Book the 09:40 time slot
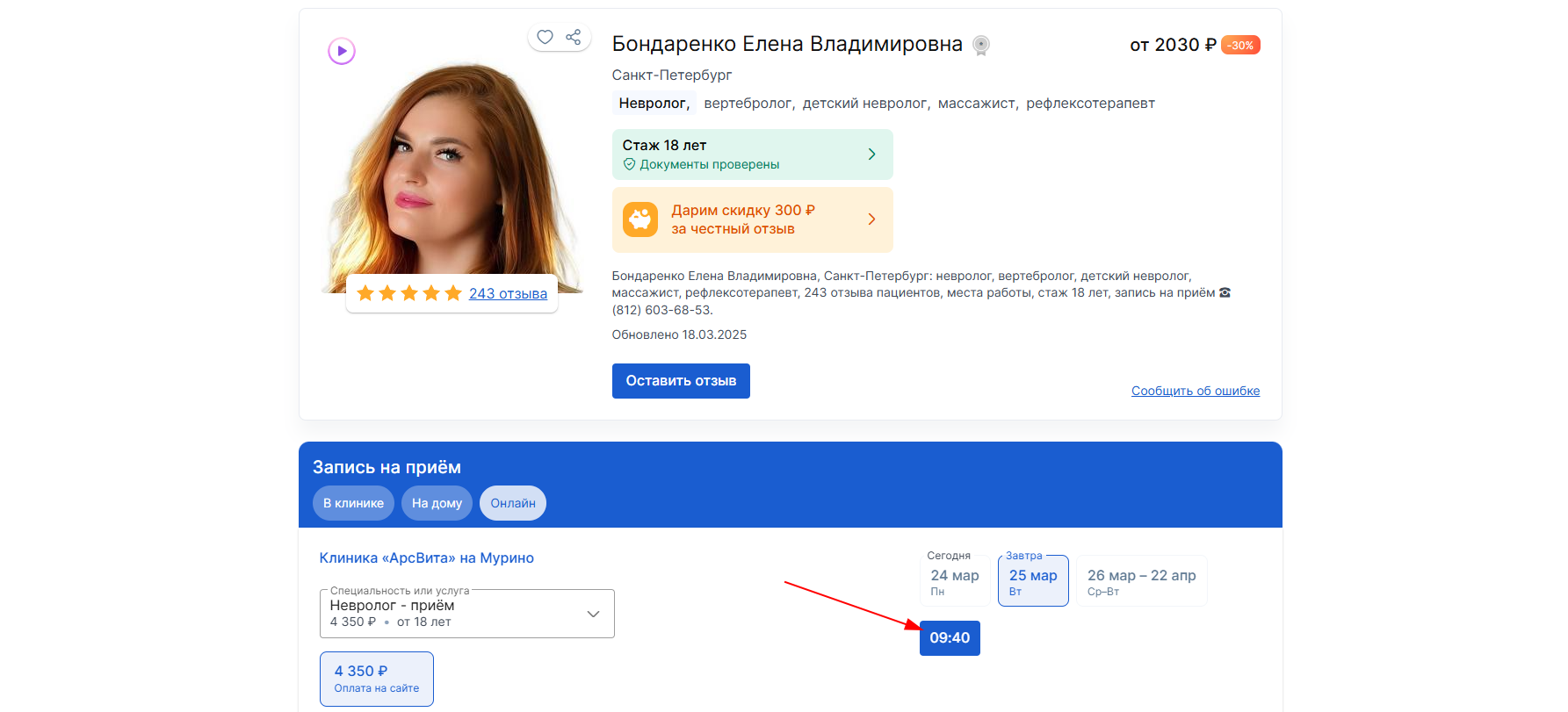The image size is (1568, 712). 950,638
